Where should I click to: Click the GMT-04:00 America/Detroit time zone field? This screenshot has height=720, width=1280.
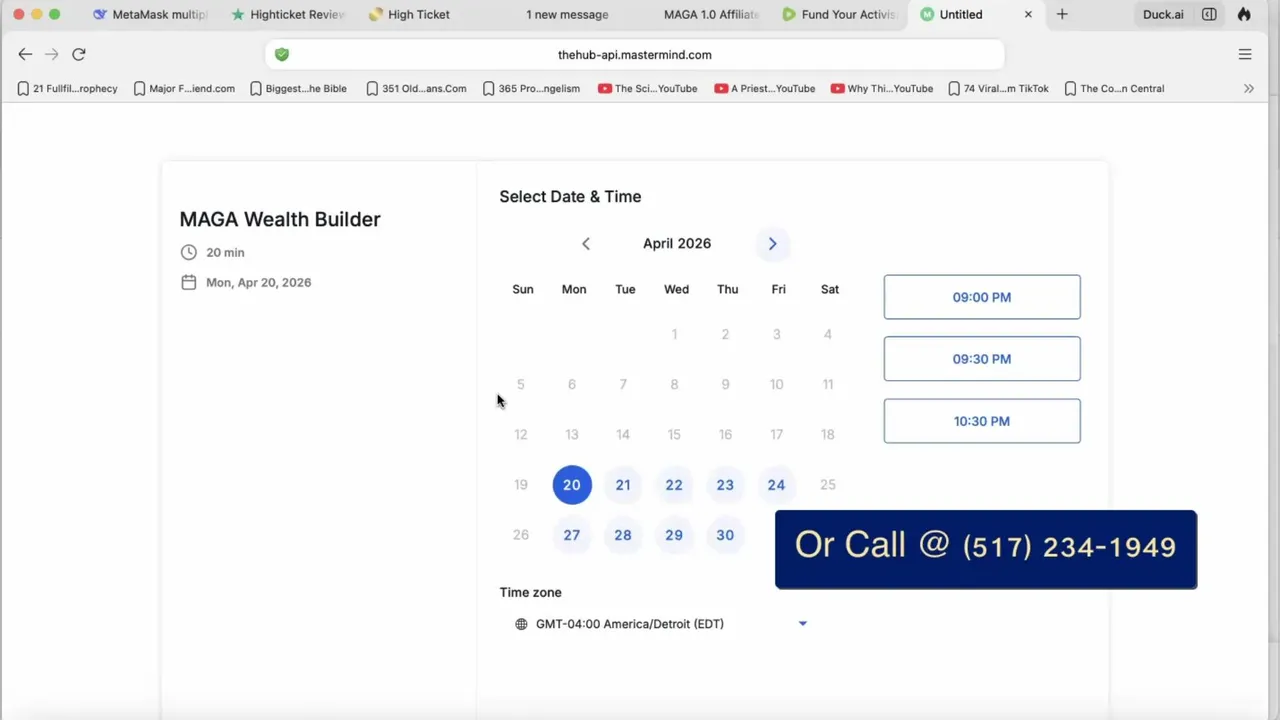(663, 624)
